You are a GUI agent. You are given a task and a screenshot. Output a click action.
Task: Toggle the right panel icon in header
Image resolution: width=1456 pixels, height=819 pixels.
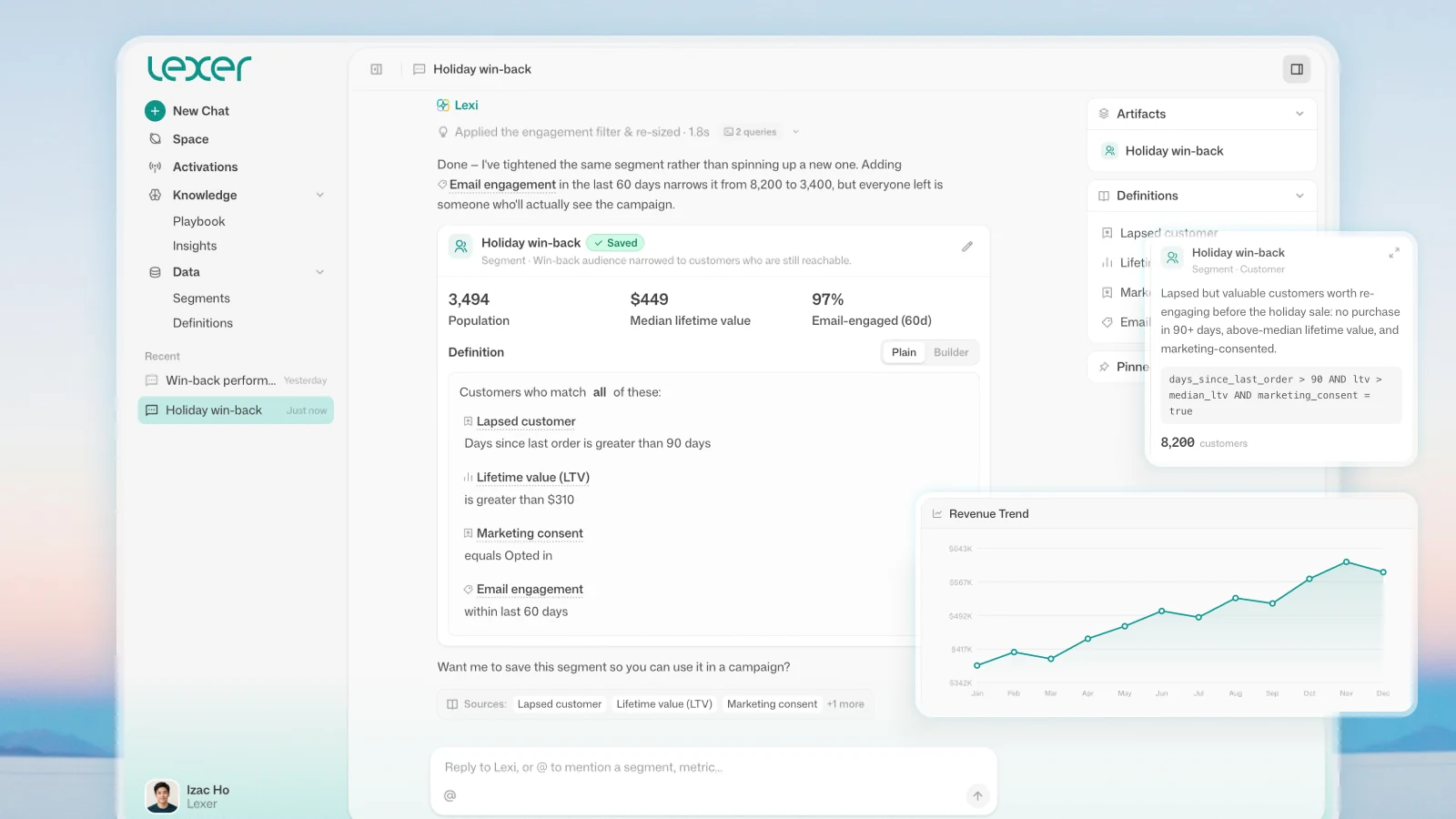click(1297, 69)
